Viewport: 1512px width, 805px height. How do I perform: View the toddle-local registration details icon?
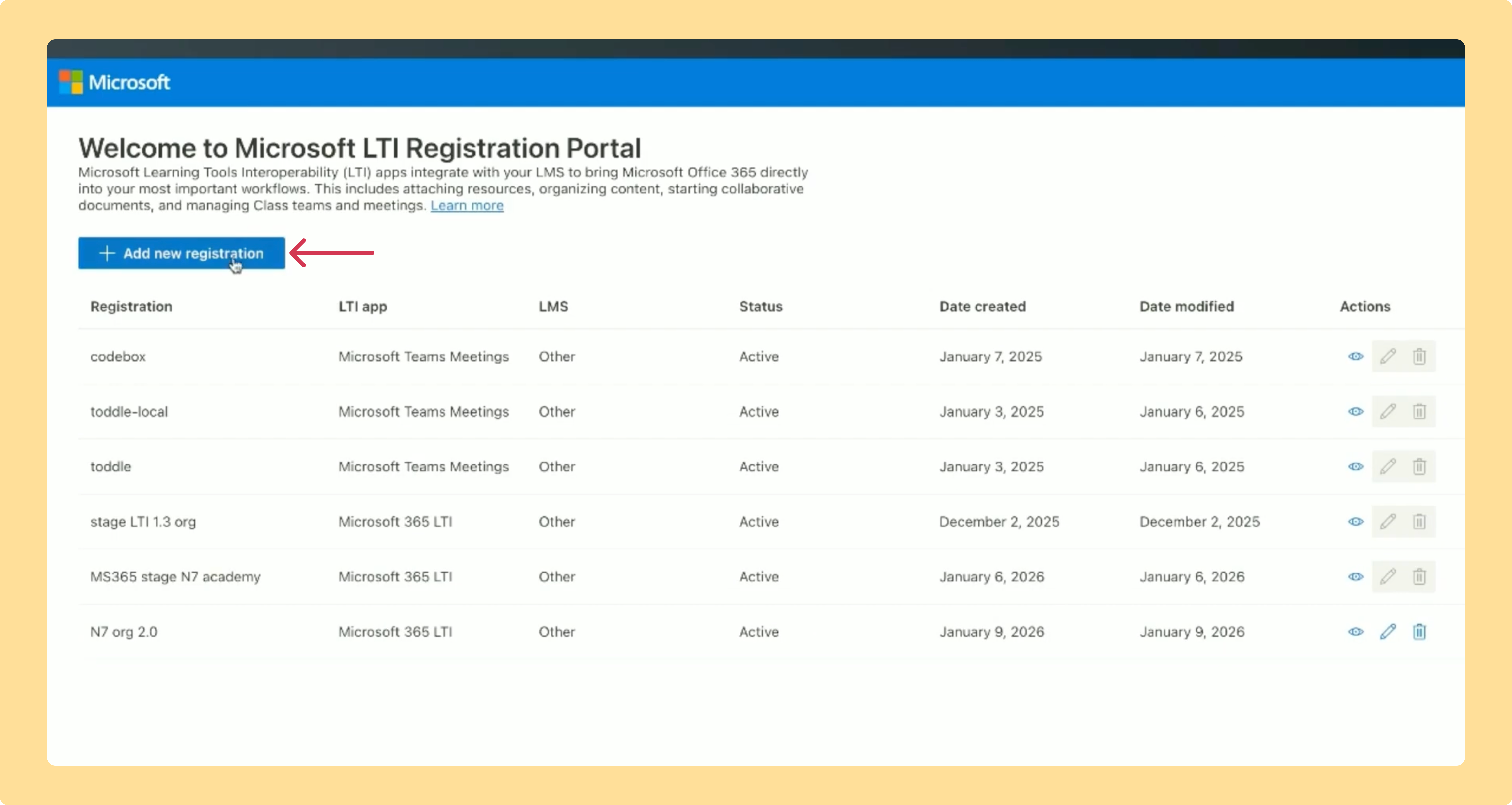pos(1355,411)
